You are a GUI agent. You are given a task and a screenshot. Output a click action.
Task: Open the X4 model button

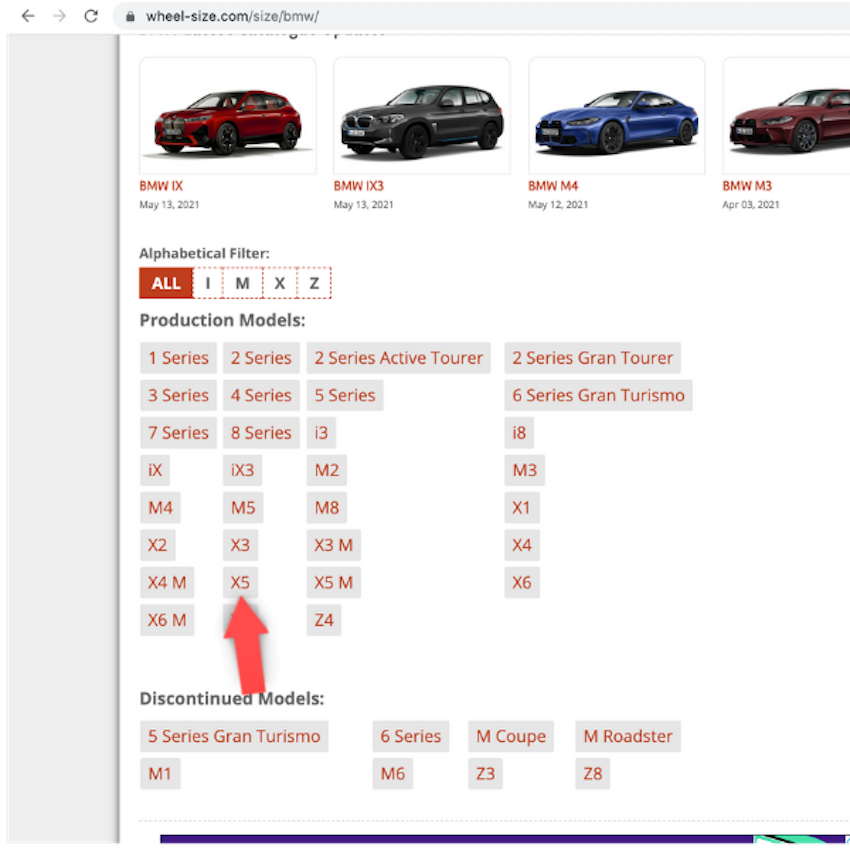(522, 545)
